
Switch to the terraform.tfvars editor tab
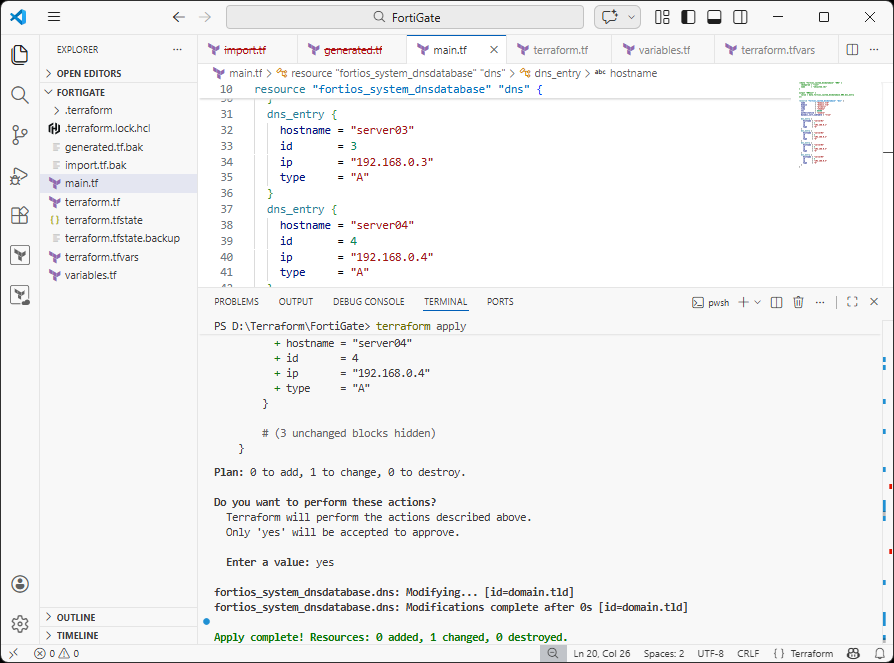(x=778, y=50)
